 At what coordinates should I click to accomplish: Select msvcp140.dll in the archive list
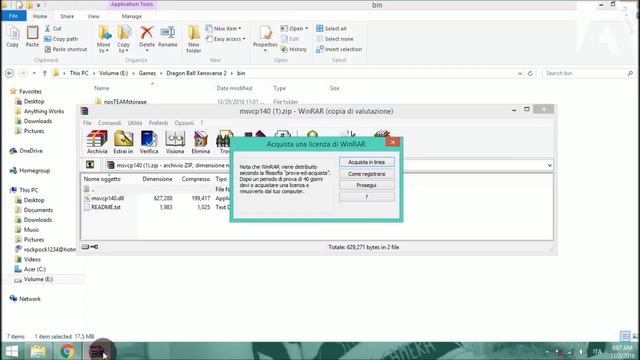[107, 198]
